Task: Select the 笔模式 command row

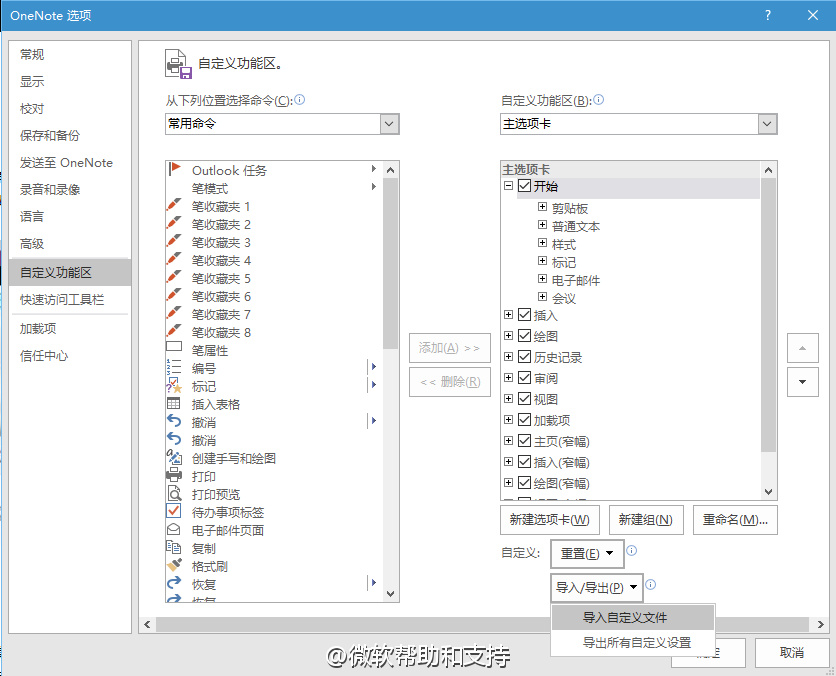Action: 274,188
